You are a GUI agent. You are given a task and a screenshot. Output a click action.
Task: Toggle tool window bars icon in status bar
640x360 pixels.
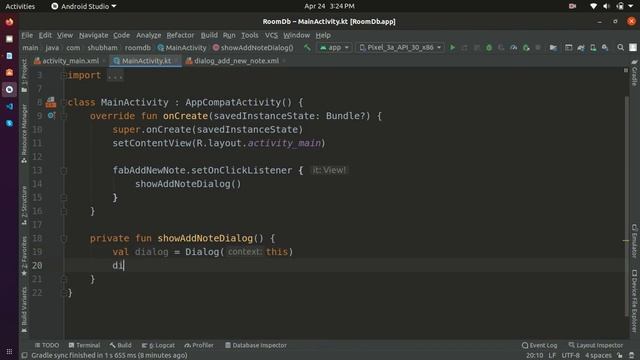pos(24,356)
